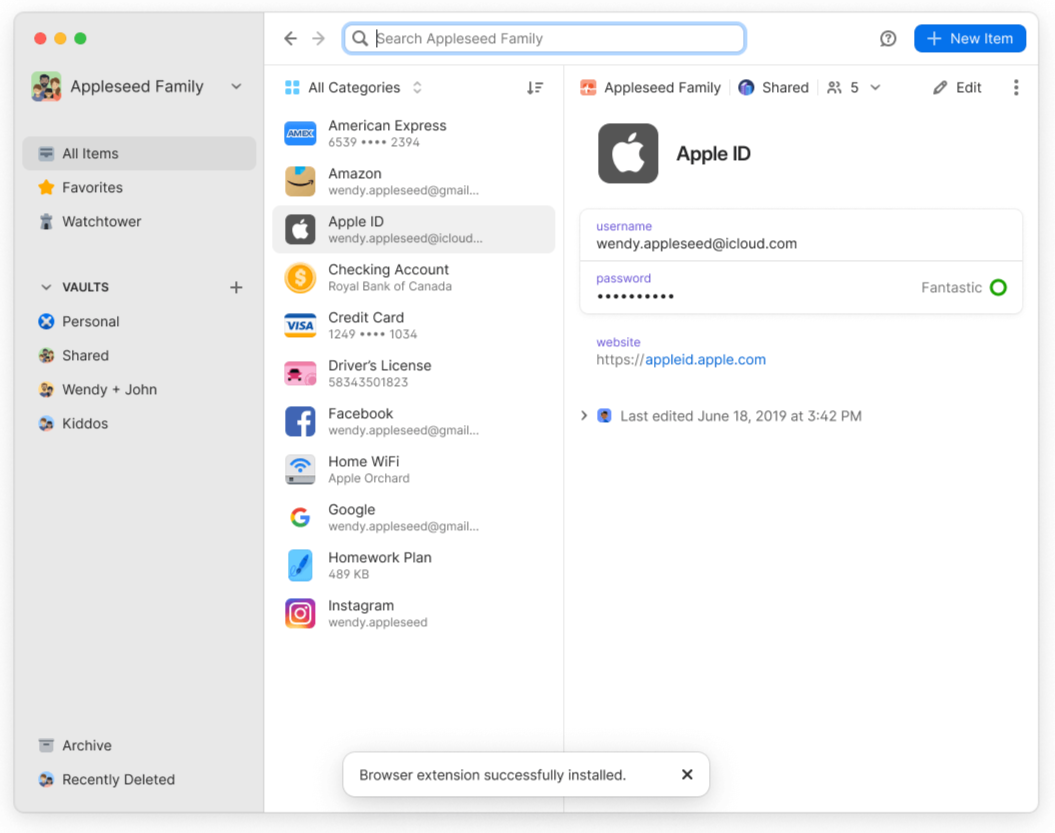Click the username field value

[696, 244]
